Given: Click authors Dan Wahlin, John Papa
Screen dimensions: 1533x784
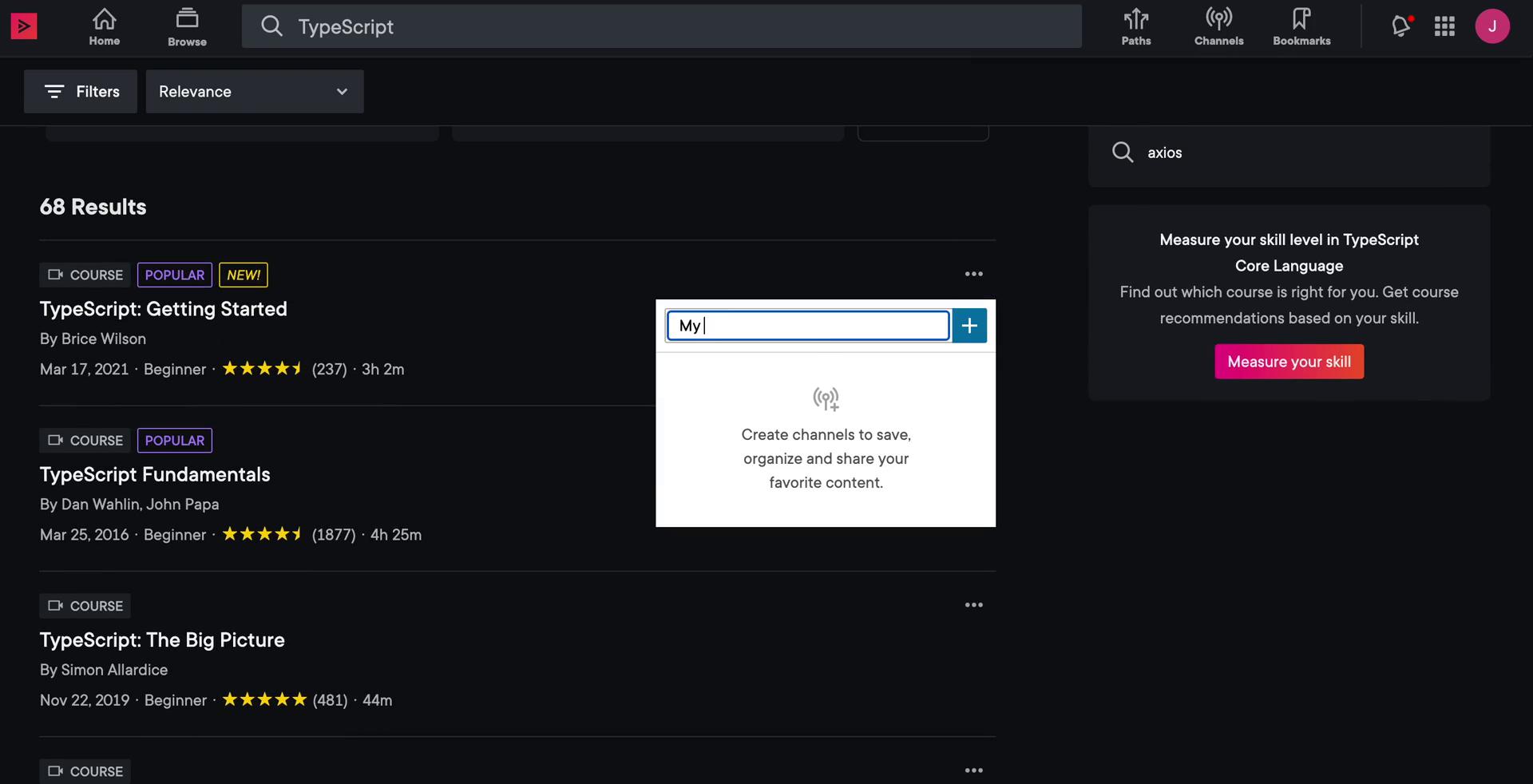Looking at the screenshot, I should coord(140,505).
